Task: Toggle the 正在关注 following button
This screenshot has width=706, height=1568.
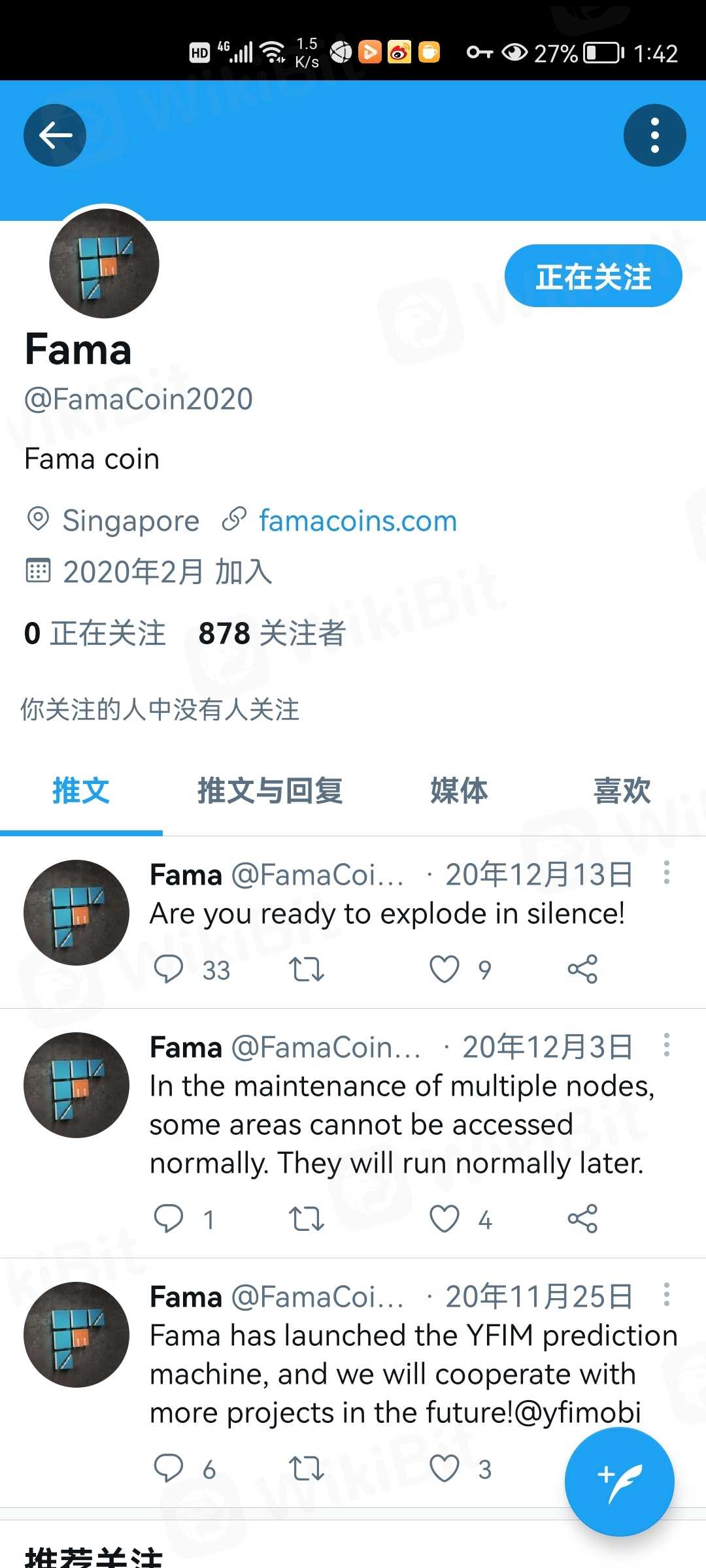Action: (x=593, y=276)
